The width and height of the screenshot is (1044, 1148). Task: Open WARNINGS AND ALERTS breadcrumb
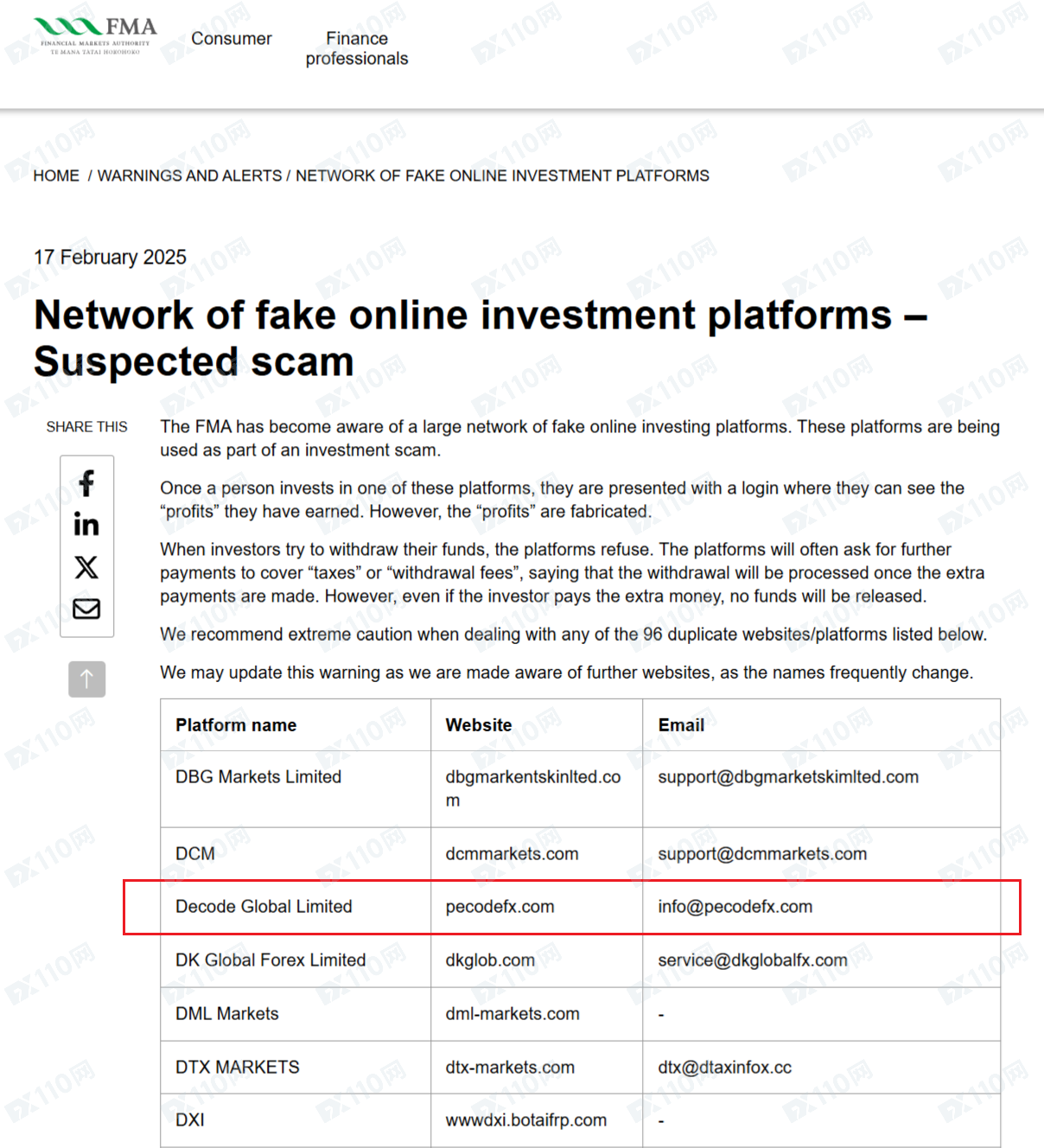coord(189,175)
